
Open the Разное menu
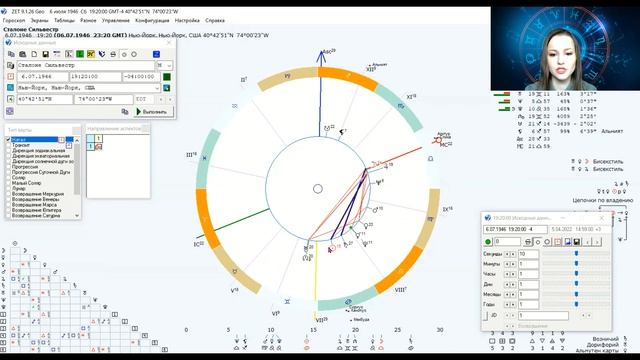(x=88, y=20)
